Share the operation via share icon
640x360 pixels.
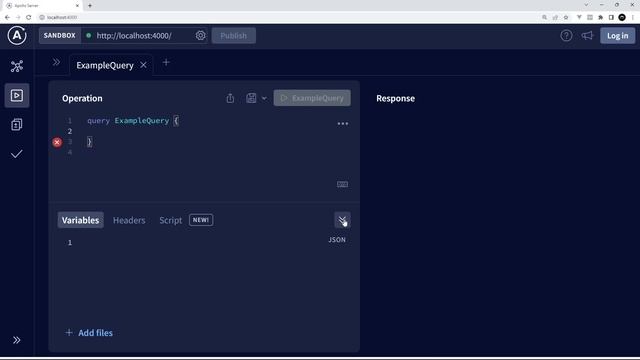coord(230,98)
